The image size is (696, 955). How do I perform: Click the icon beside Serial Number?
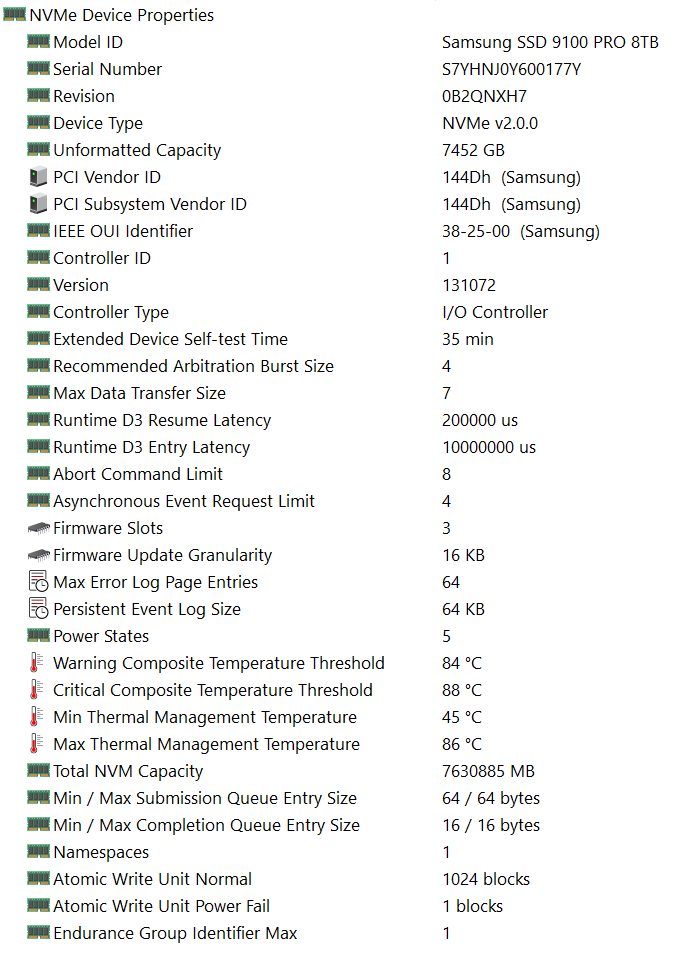click(38, 68)
